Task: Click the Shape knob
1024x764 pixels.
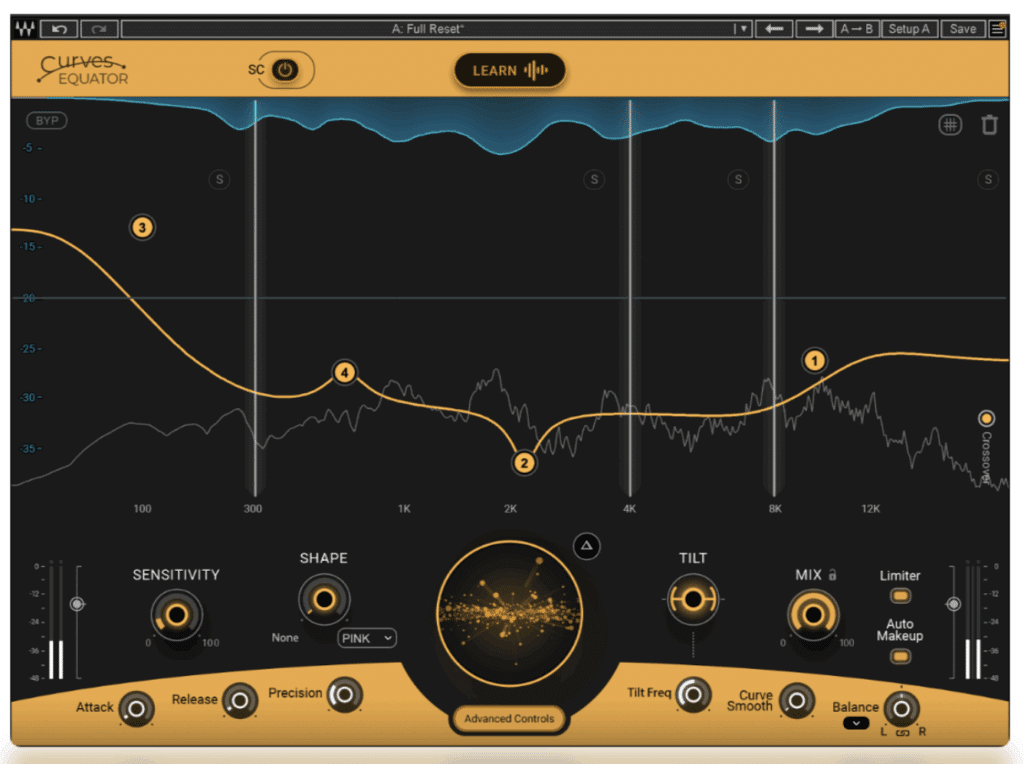Action: (324, 599)
